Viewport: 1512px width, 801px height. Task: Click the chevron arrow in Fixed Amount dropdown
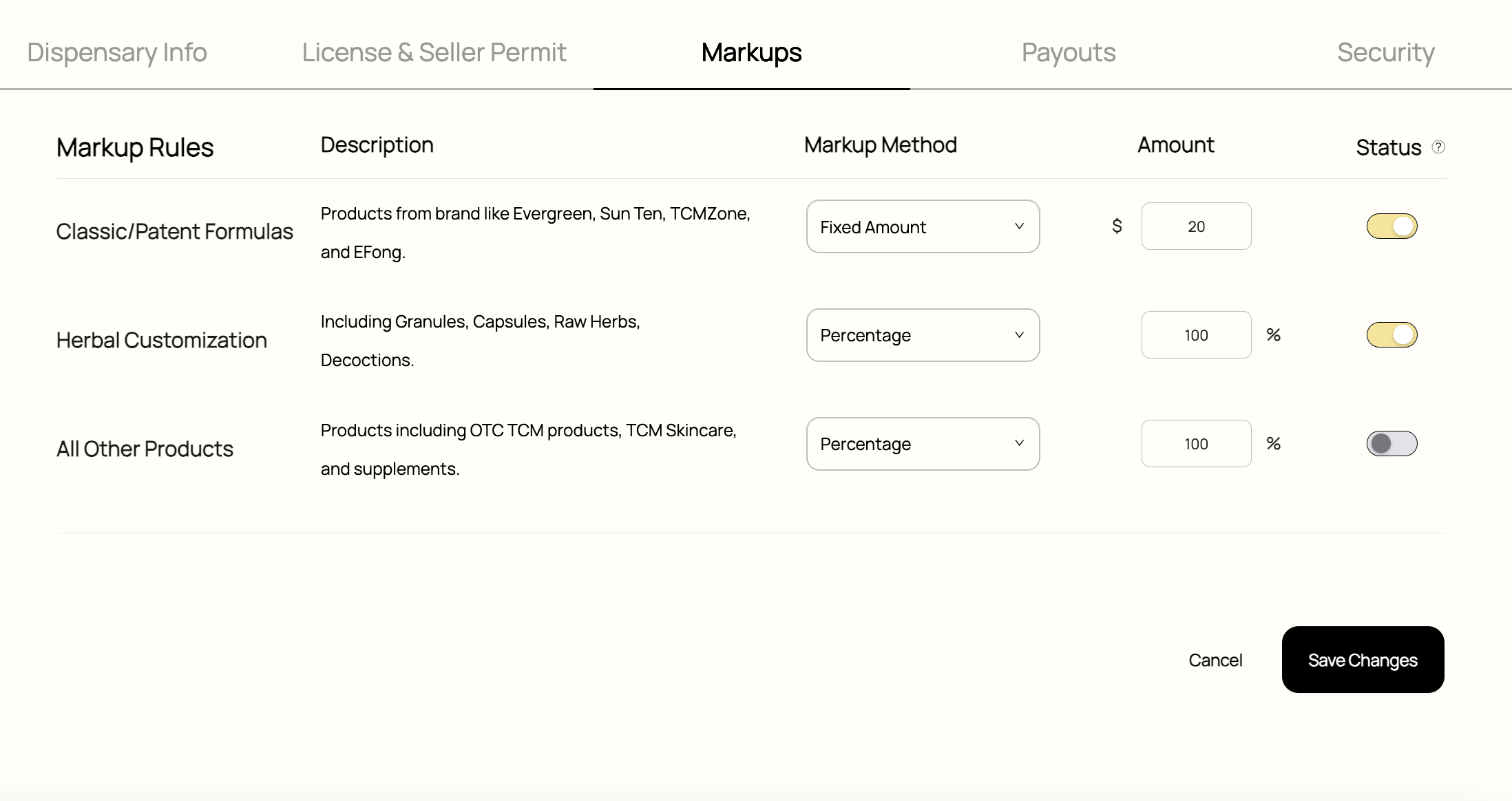(1019, 226)
